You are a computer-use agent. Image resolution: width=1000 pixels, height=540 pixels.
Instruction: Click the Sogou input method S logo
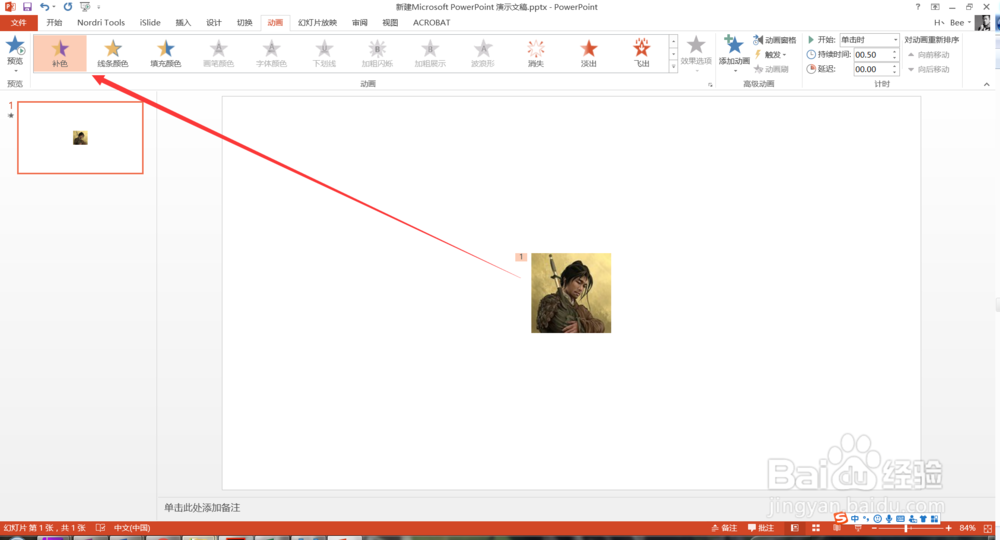(x=841, y=518)
